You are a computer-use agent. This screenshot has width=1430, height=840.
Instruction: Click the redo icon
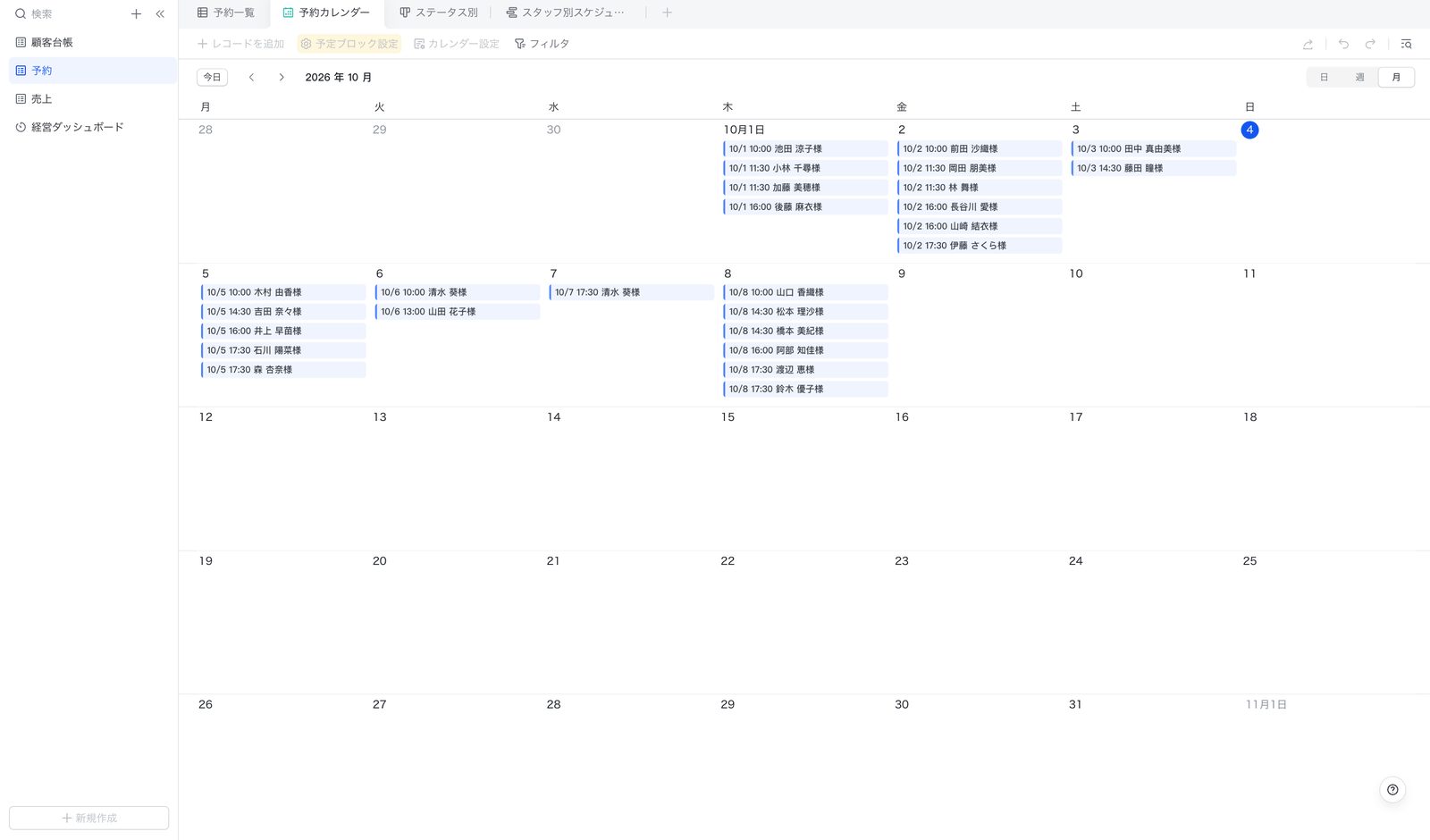pyautogui.click(x=1370, y=44)
